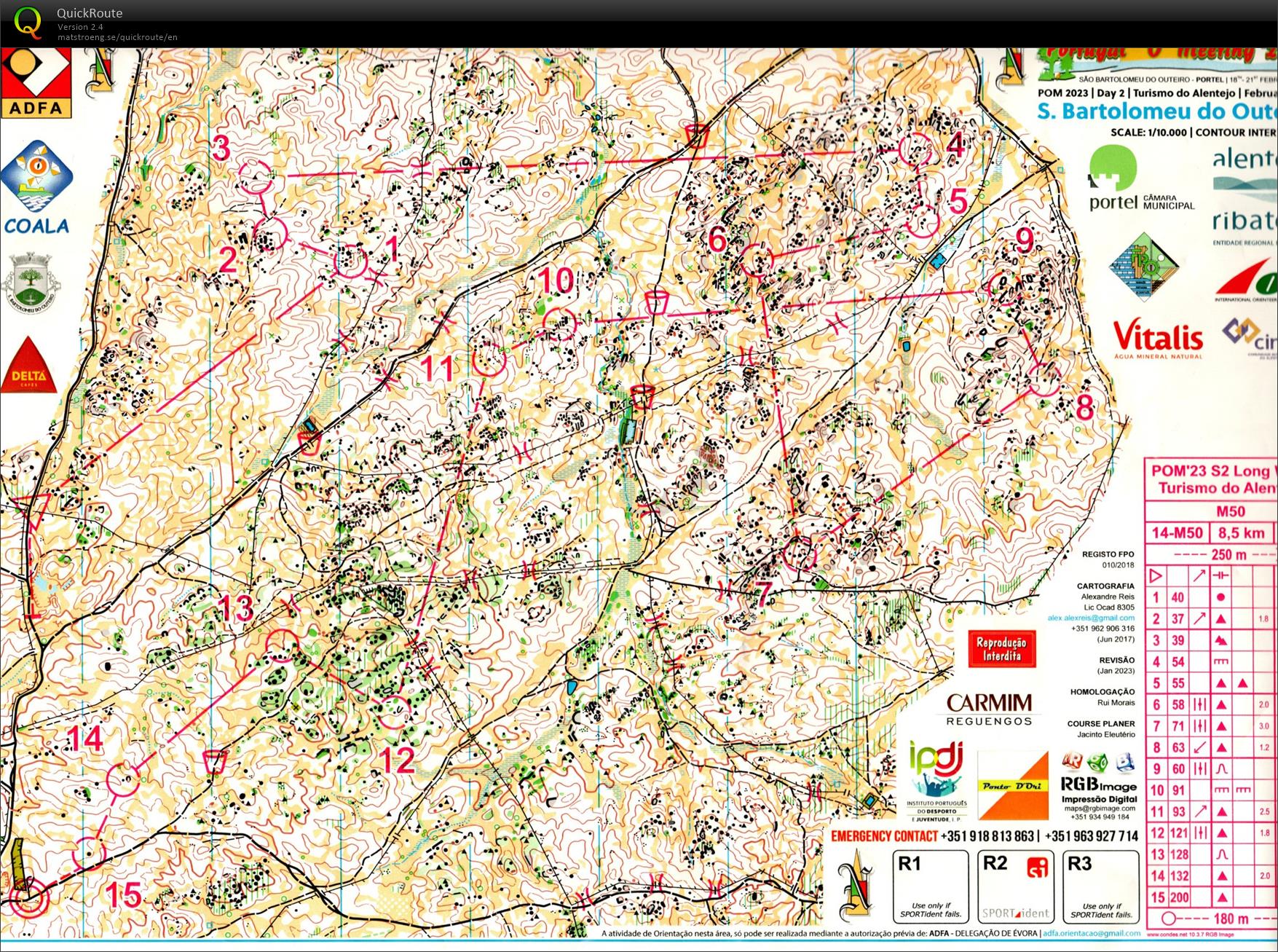Select control circle 5 on the map
This screenshot has height=952, width=1278.
coord(922,223)
